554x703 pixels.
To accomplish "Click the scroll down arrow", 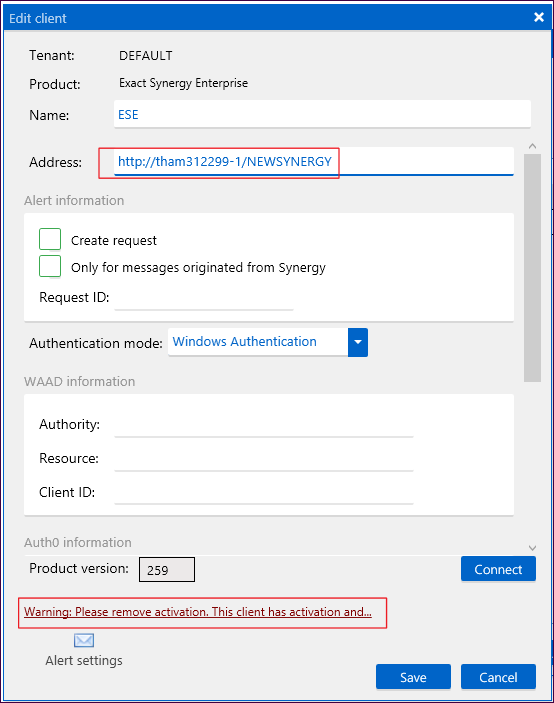I will coord(532,548).
